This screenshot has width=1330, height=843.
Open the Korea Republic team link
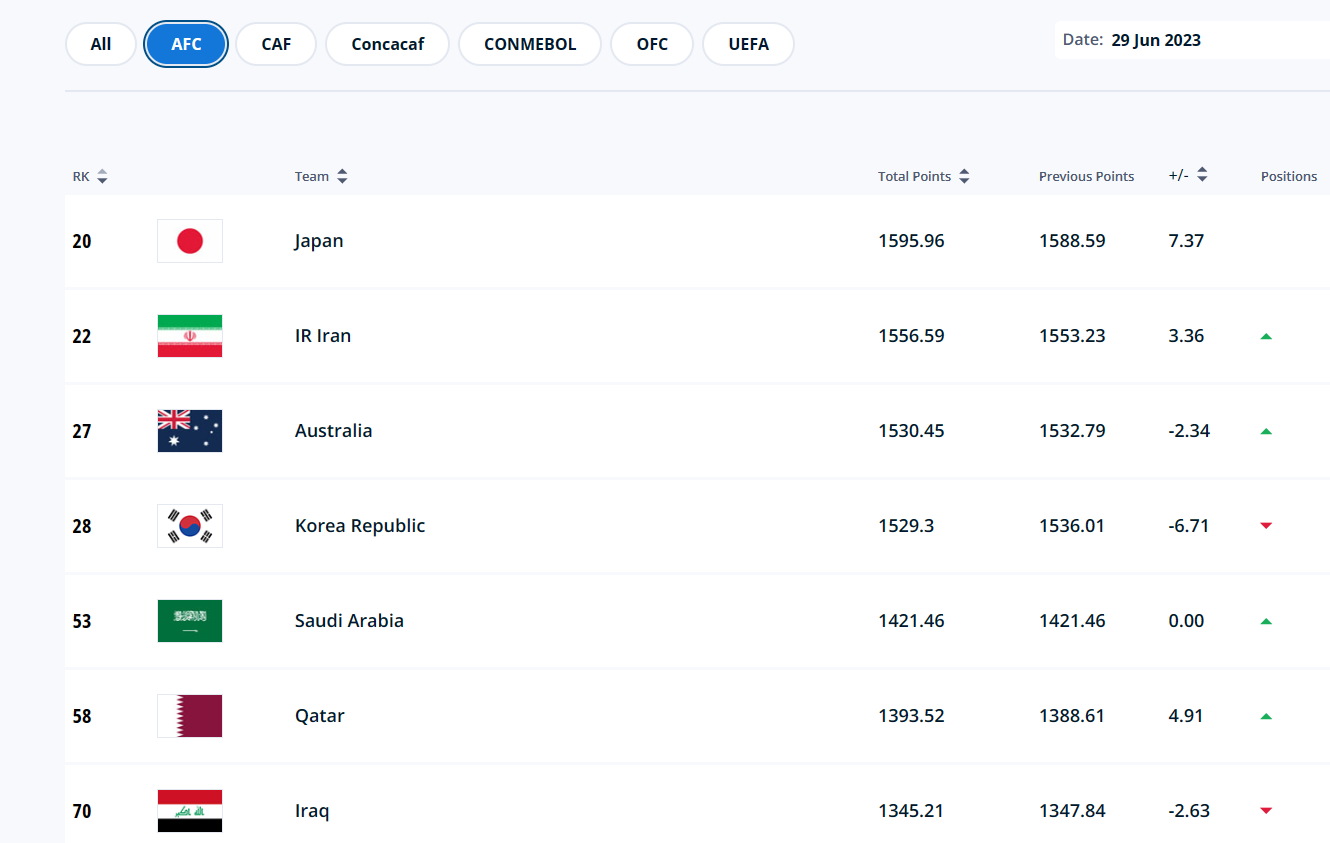coord(360,526)
